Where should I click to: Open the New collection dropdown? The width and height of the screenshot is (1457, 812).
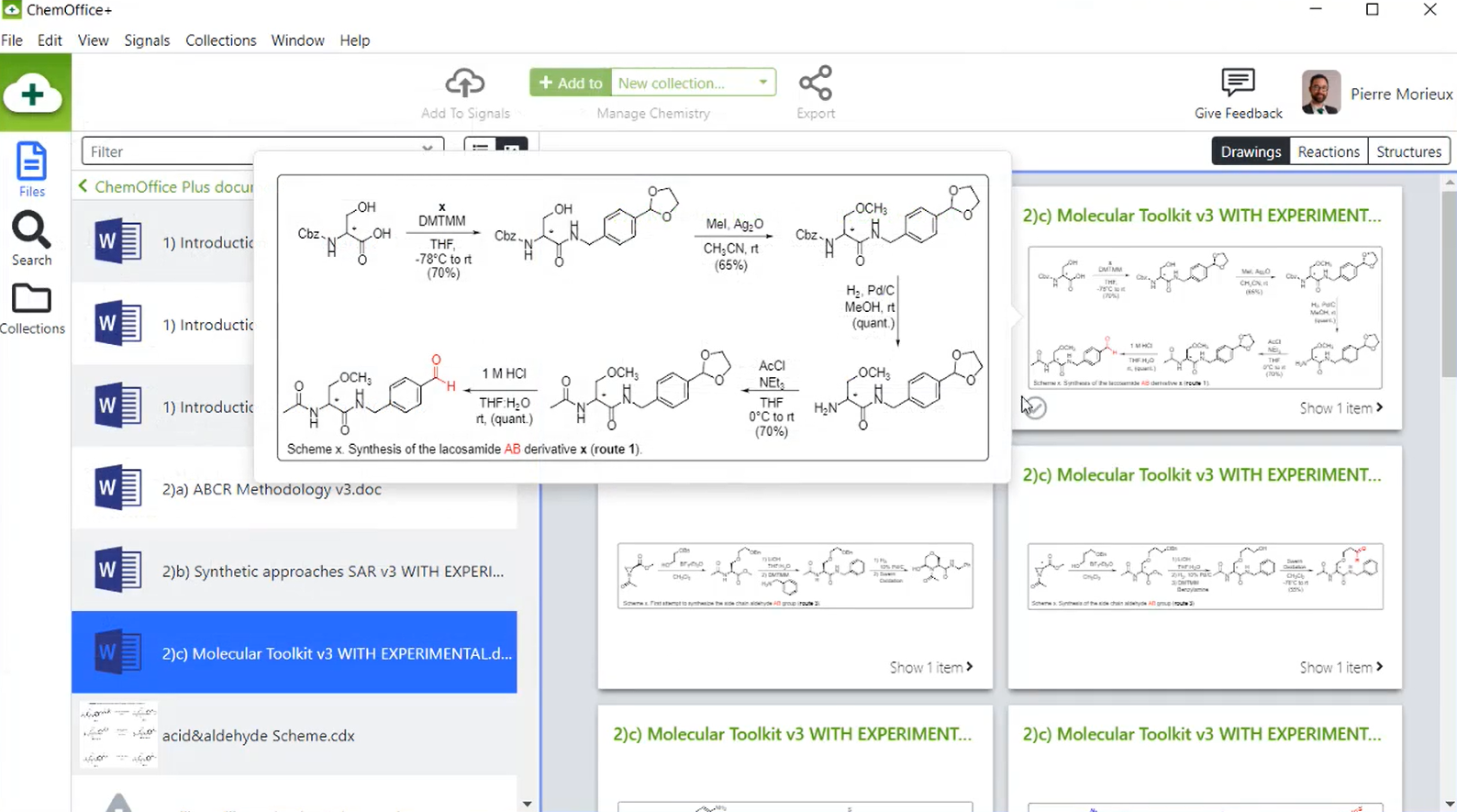coord(762,83)
